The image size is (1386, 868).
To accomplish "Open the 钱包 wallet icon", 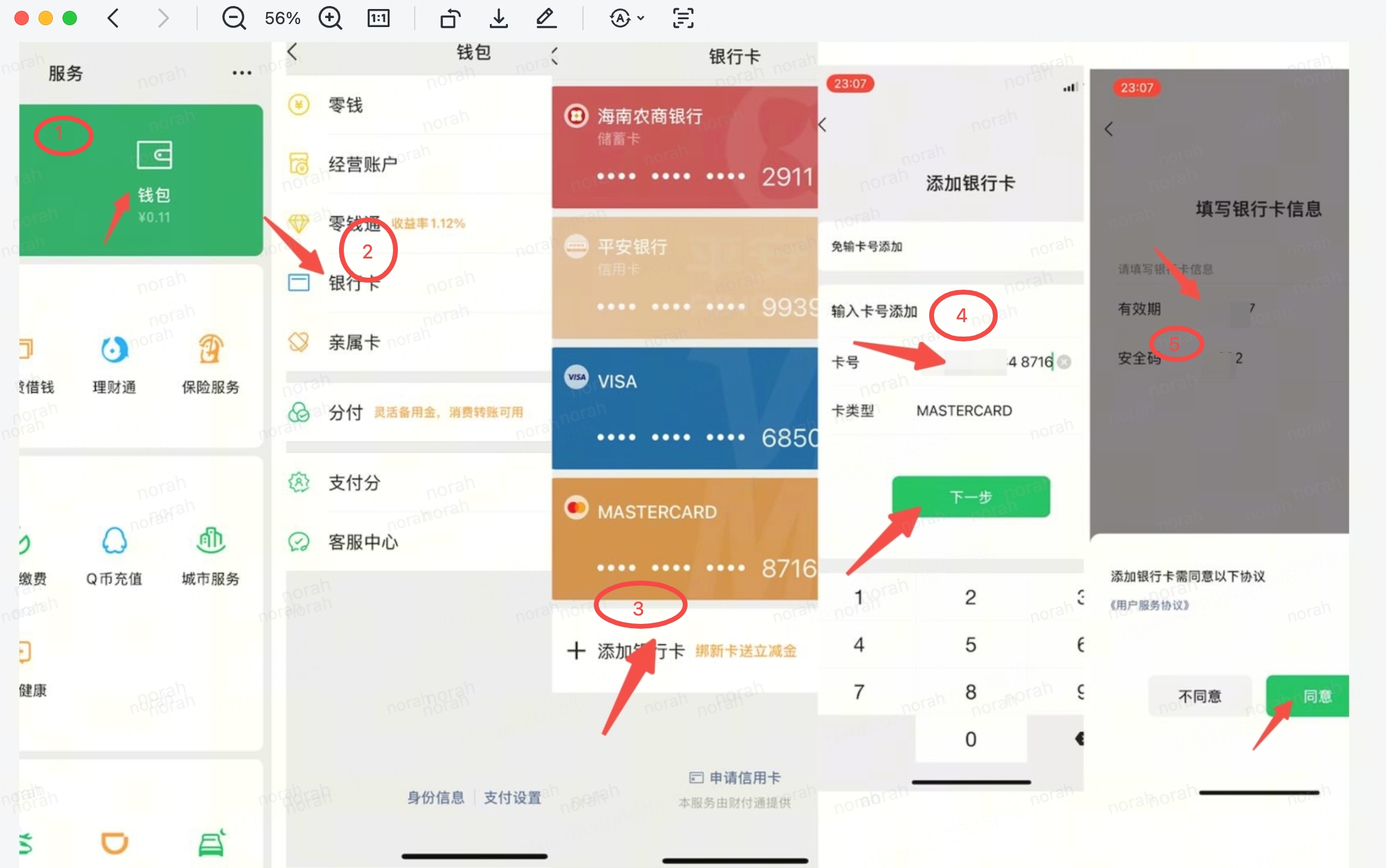I will 154,156.
